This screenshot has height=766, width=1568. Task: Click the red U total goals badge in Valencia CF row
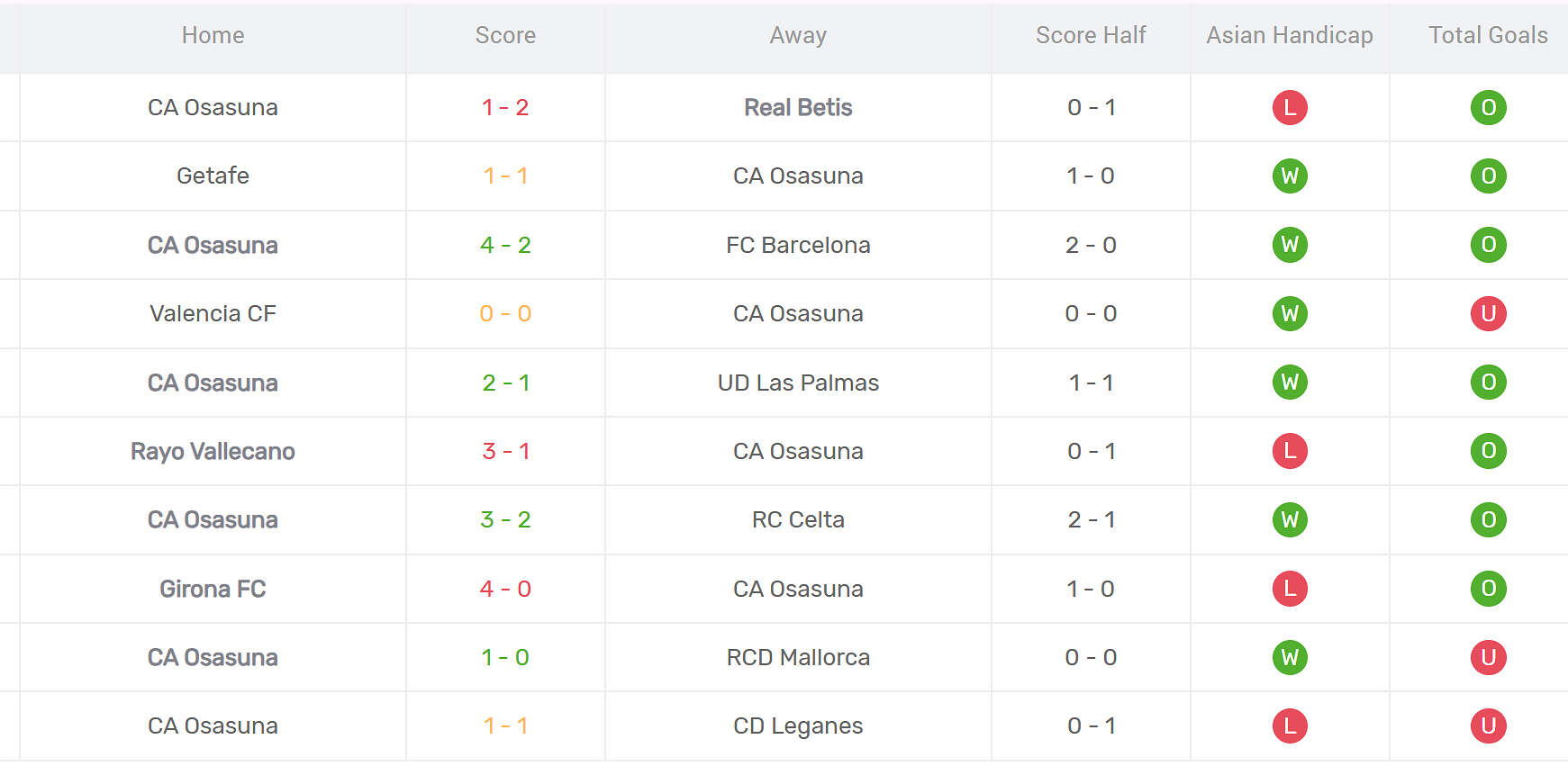(x=1488, y=313)
